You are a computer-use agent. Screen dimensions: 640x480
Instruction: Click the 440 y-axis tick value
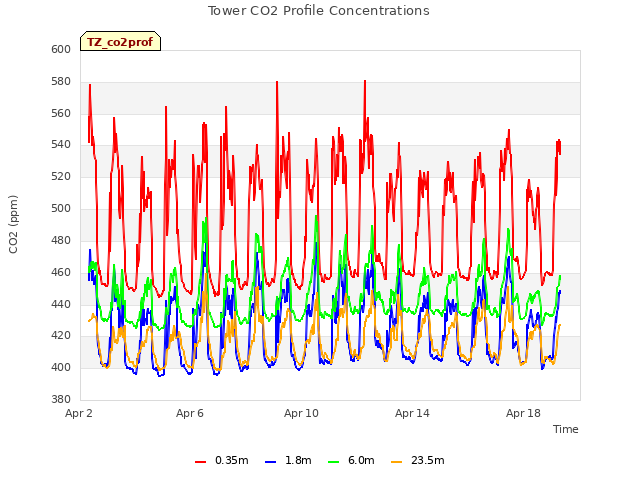click(61, 304)
